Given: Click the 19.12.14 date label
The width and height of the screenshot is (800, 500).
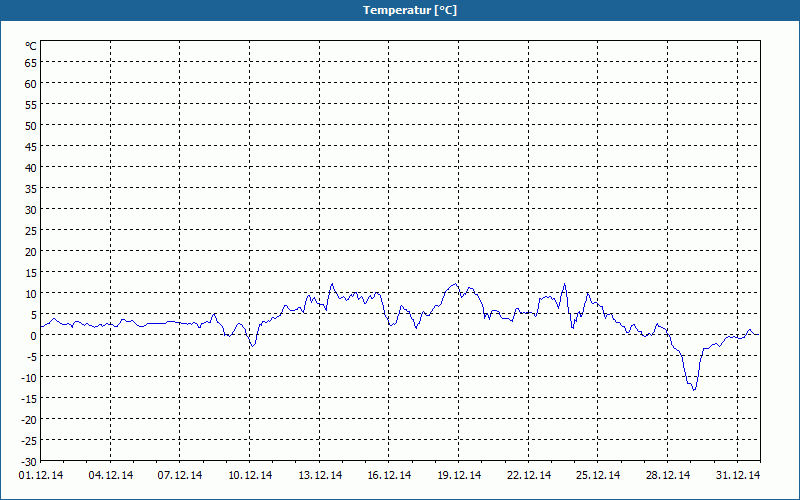Looking at the screenshot, I should (459, 475).
